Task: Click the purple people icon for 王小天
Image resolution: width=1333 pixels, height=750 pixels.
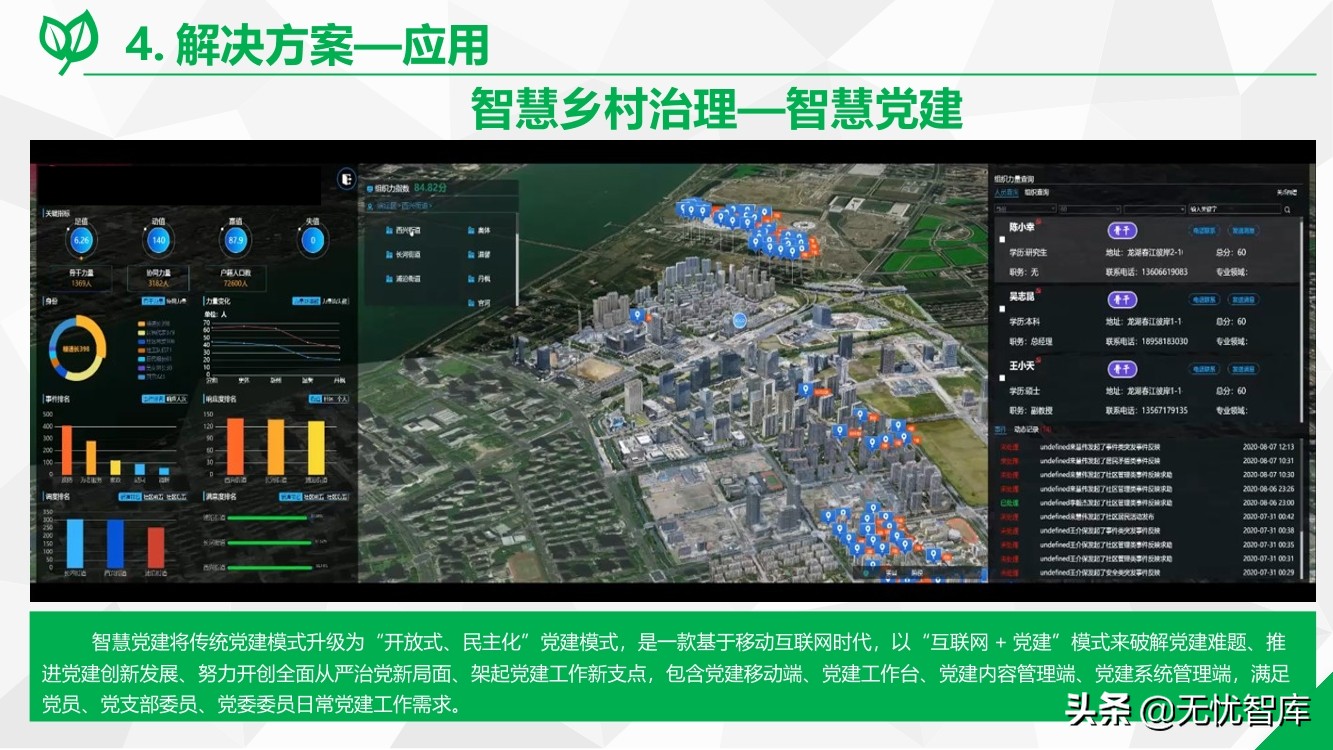Action: click(1123, 369)
